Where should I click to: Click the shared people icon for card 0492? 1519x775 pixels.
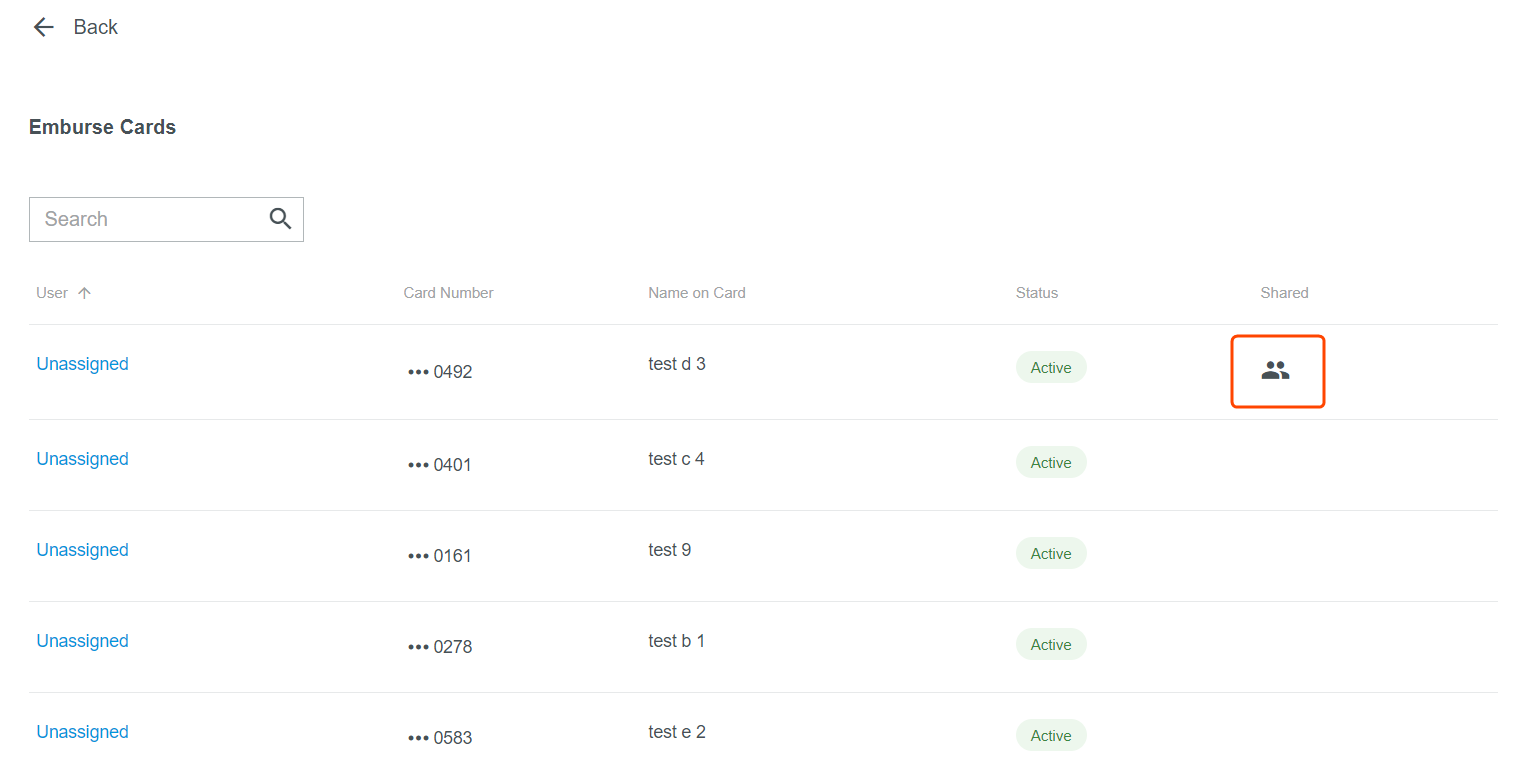[x=1275, y=371]
